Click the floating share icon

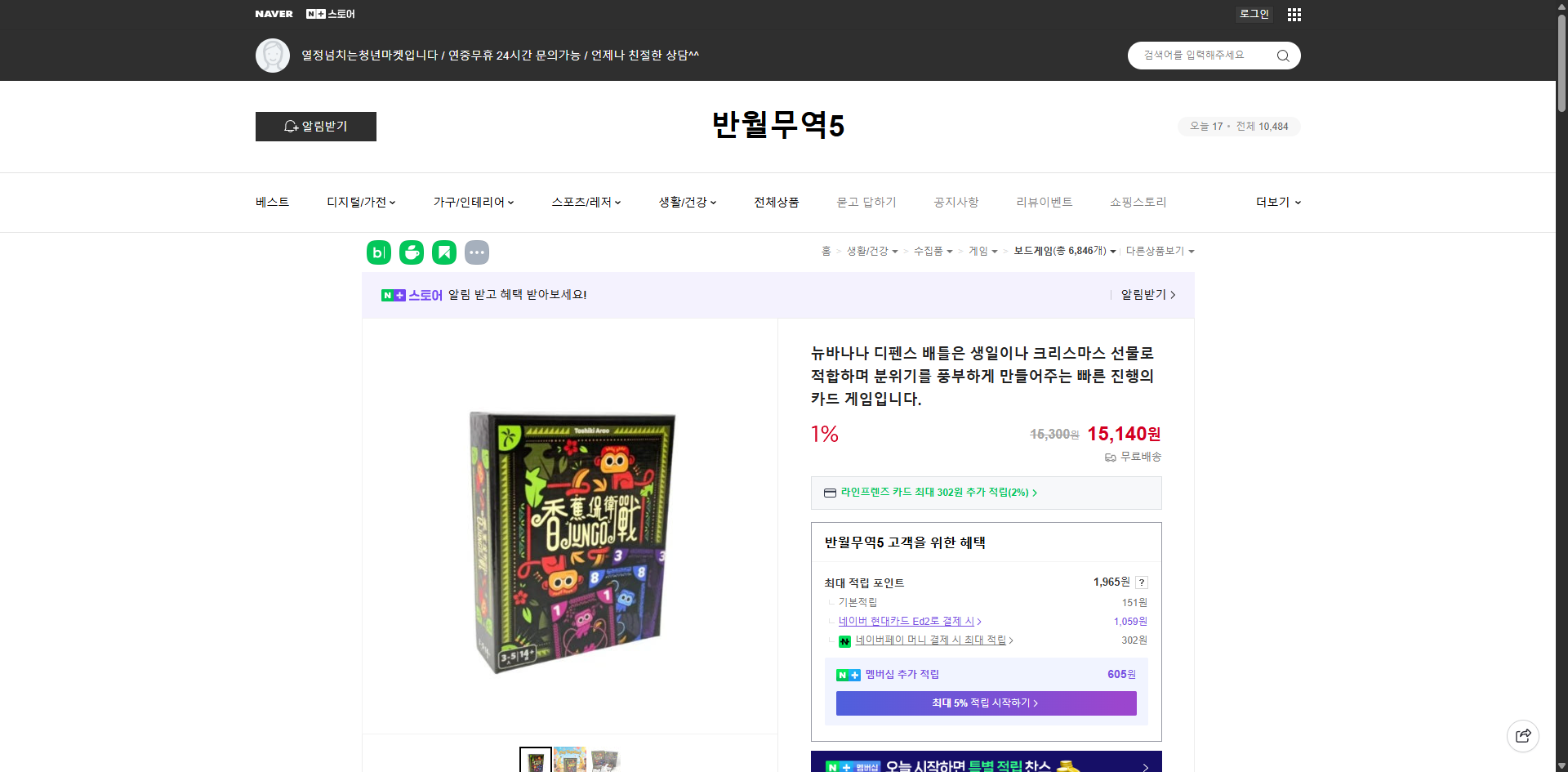click(1523, 735)
